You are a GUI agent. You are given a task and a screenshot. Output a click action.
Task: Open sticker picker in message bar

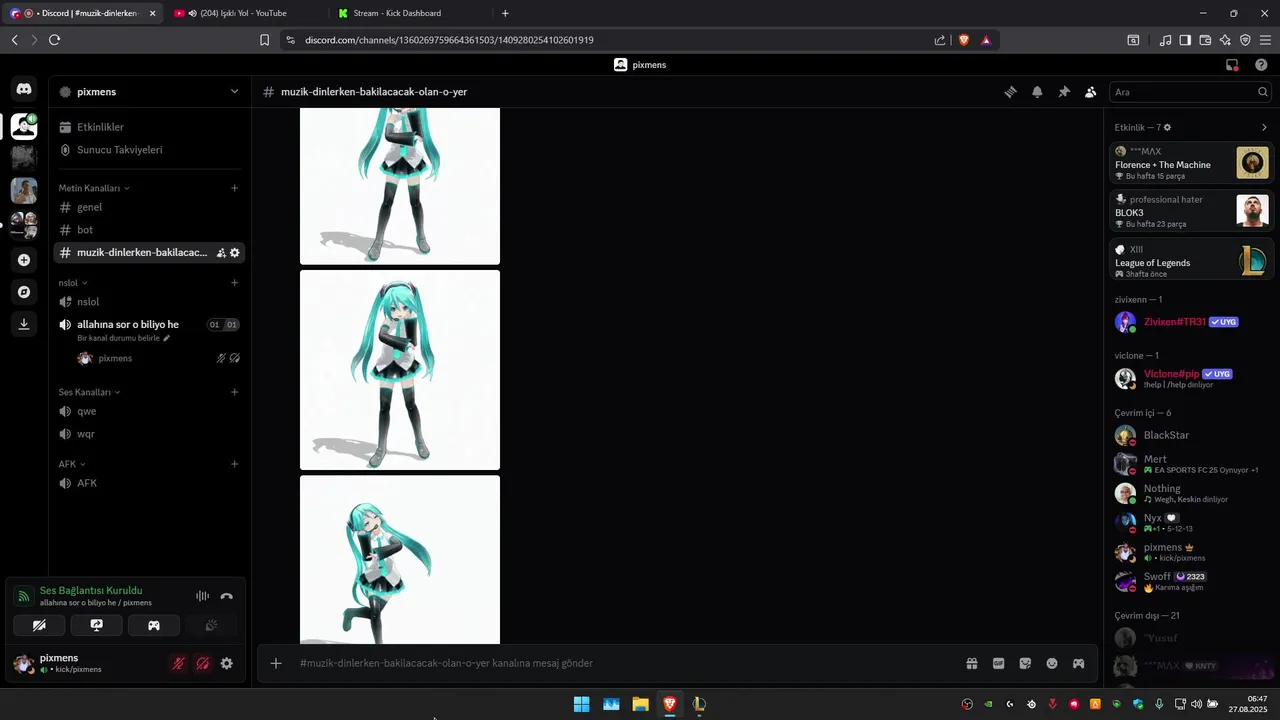(1025, 663)
